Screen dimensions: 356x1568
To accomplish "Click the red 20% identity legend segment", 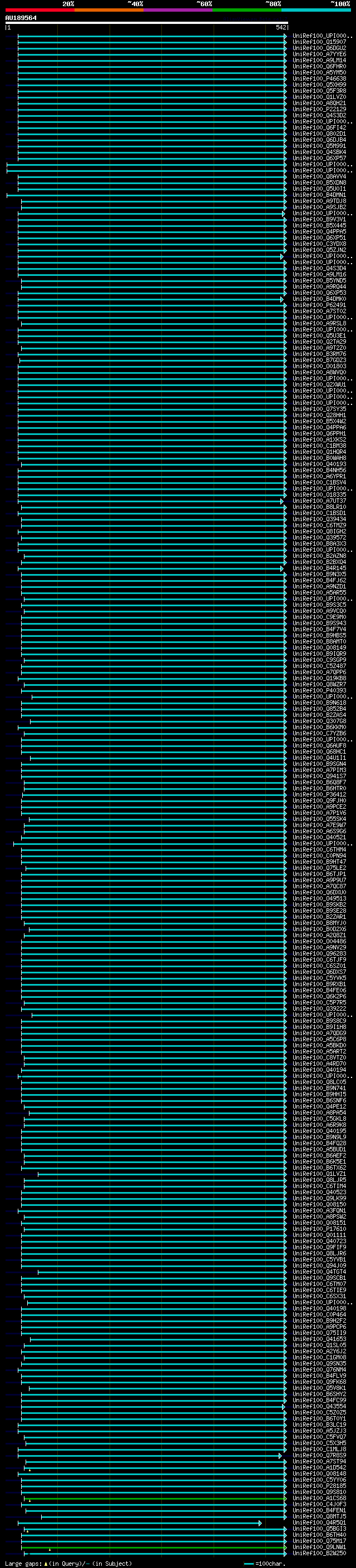I will point(39,11).
